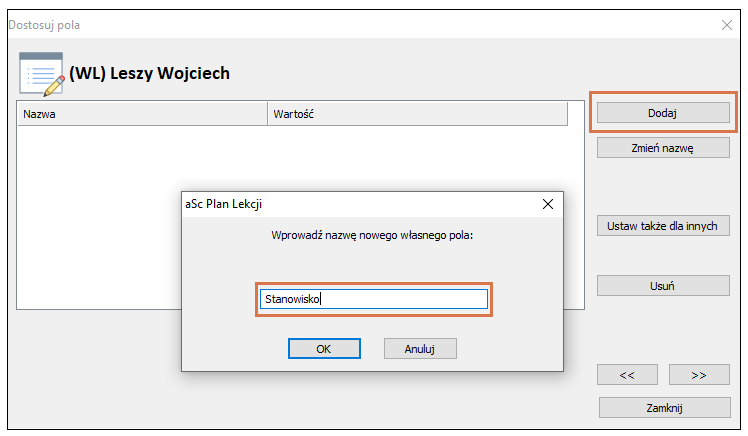Close the aSc Plan Lekcji dialog
This screenshot has width=748, height=436.
[548, 204]
